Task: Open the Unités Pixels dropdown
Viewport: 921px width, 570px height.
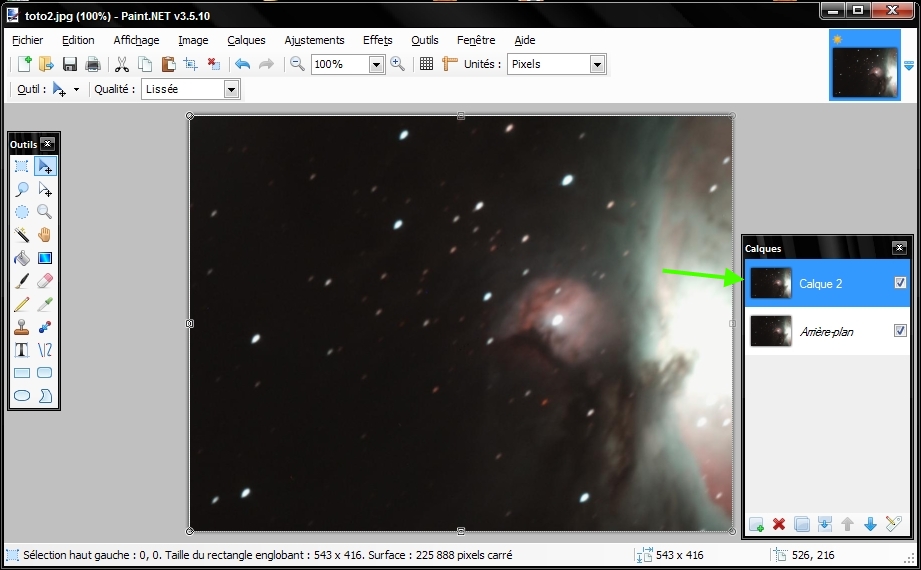Action: [597, 65]
